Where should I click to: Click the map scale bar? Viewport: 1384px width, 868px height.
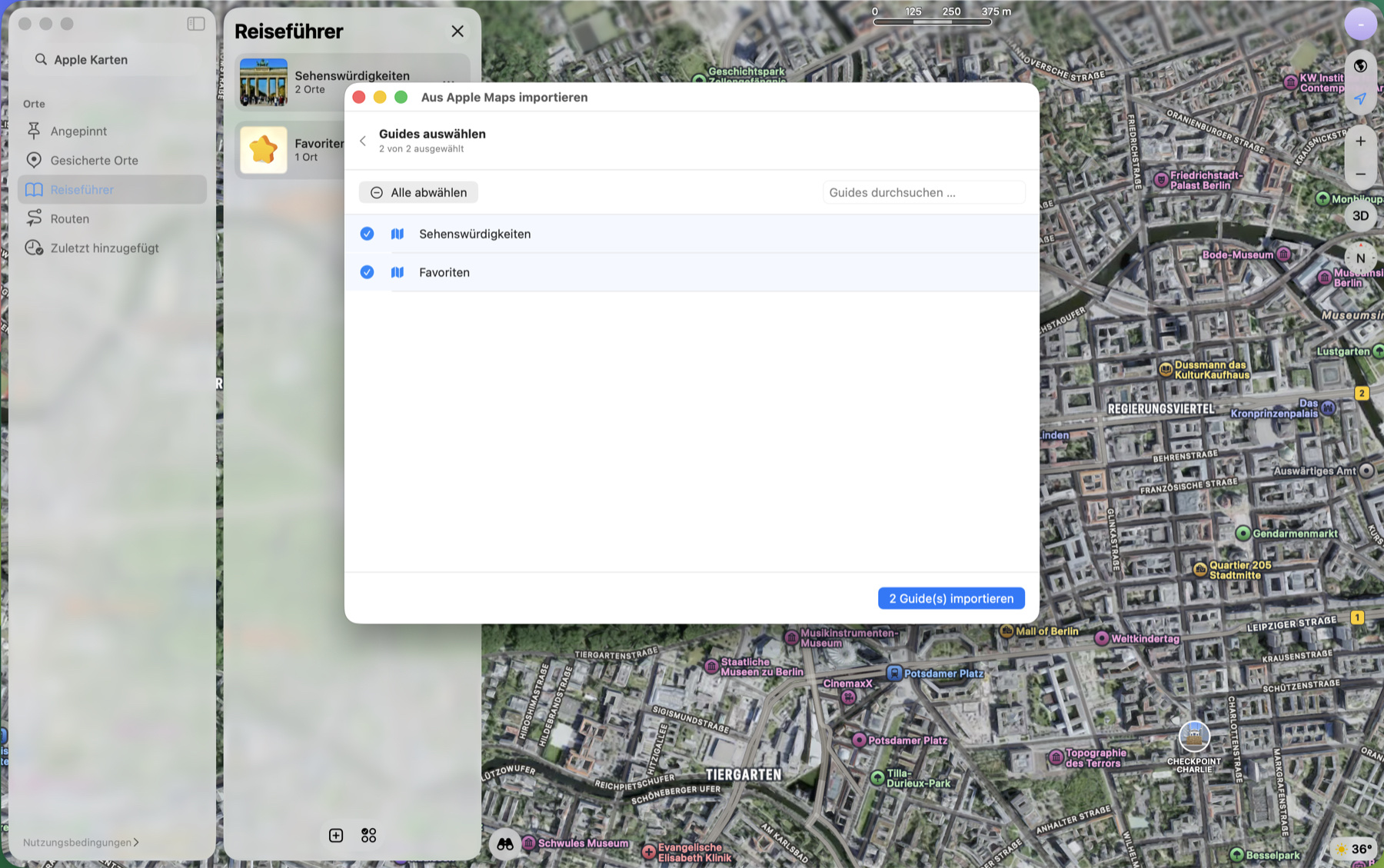coord(933,22)
